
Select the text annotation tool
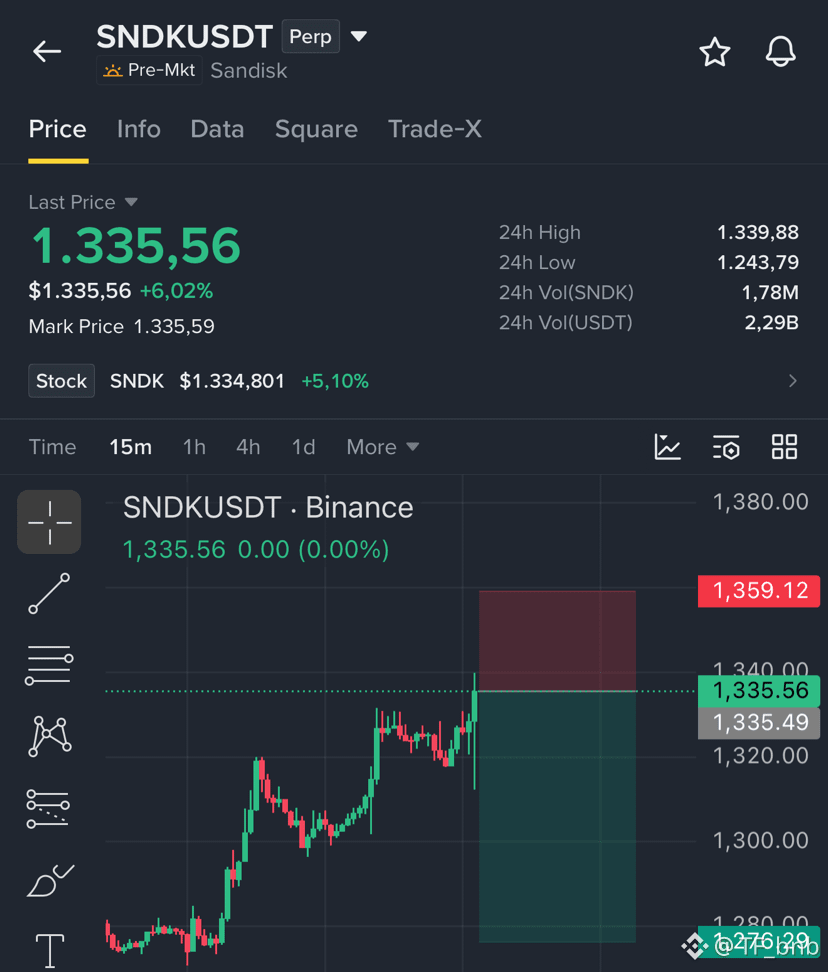point(50,950)
